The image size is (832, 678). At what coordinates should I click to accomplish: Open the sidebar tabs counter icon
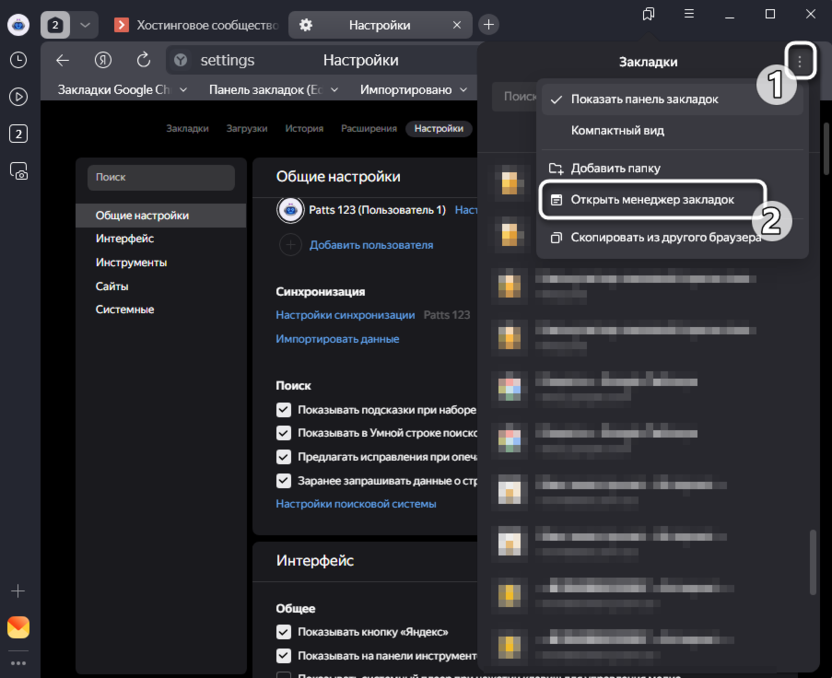pyautogui.click(x=19, y=134)
